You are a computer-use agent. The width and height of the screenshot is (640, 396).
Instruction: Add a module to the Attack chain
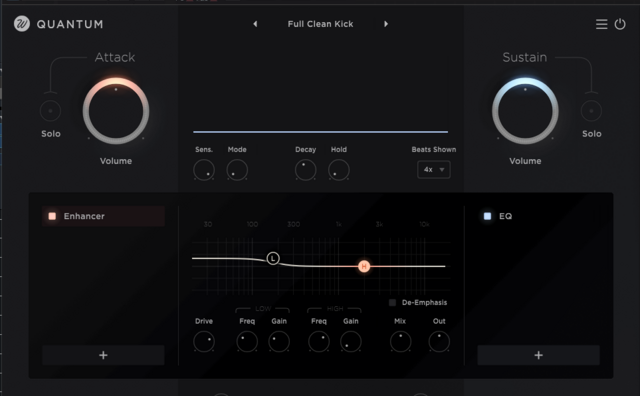[x=103, y=355]
